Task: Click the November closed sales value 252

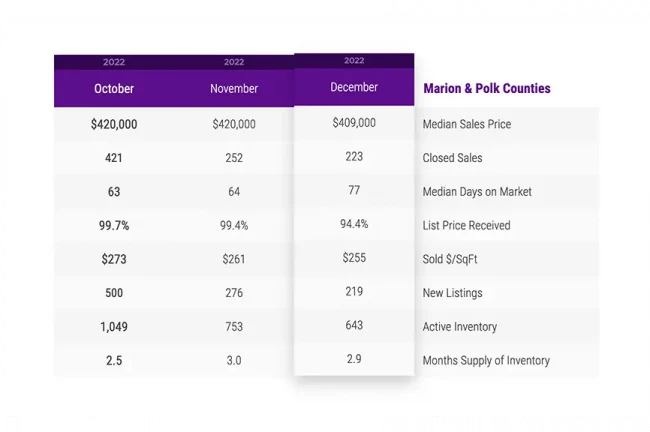Action: tap(234, 158)
